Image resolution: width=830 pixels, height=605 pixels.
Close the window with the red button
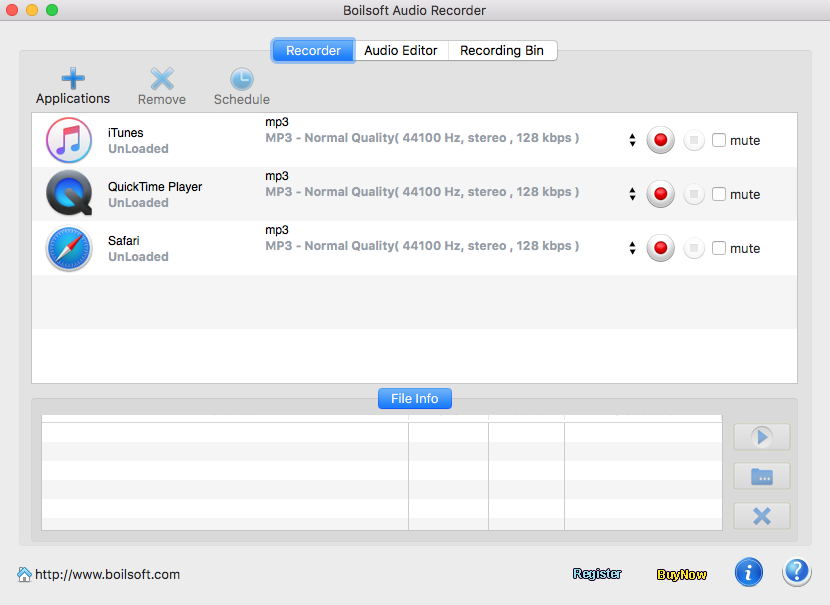coord(12,10)
